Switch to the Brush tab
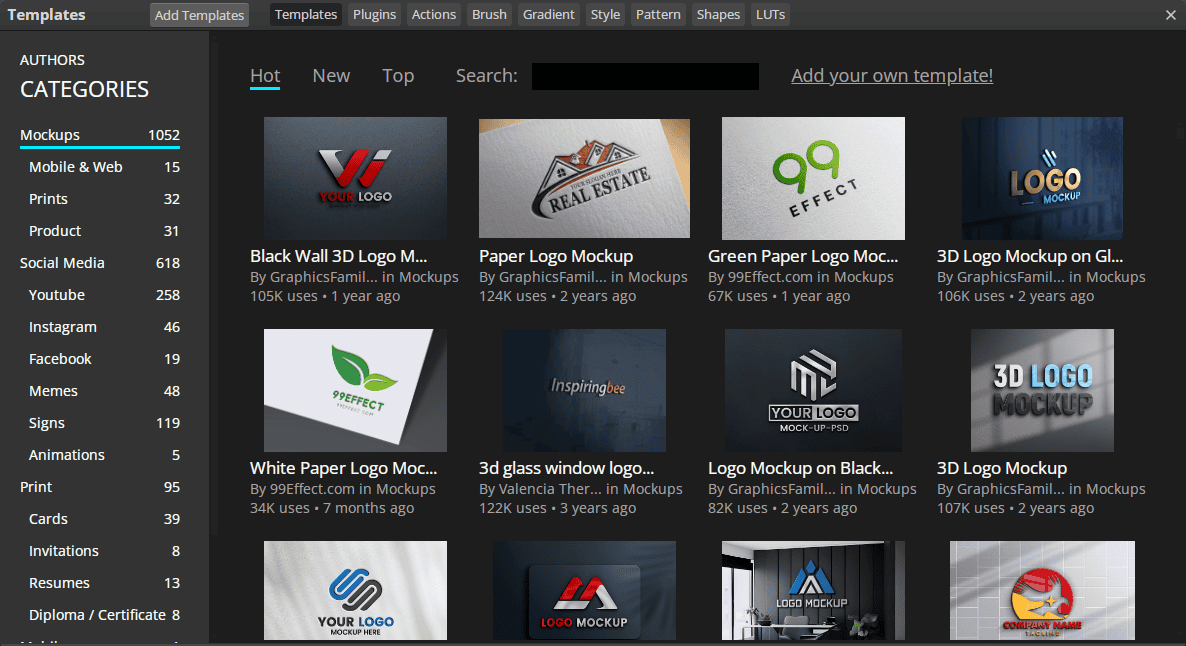The height and width of the screenshot is (646, 1186). pyautogui.click(x=489, y=14)
